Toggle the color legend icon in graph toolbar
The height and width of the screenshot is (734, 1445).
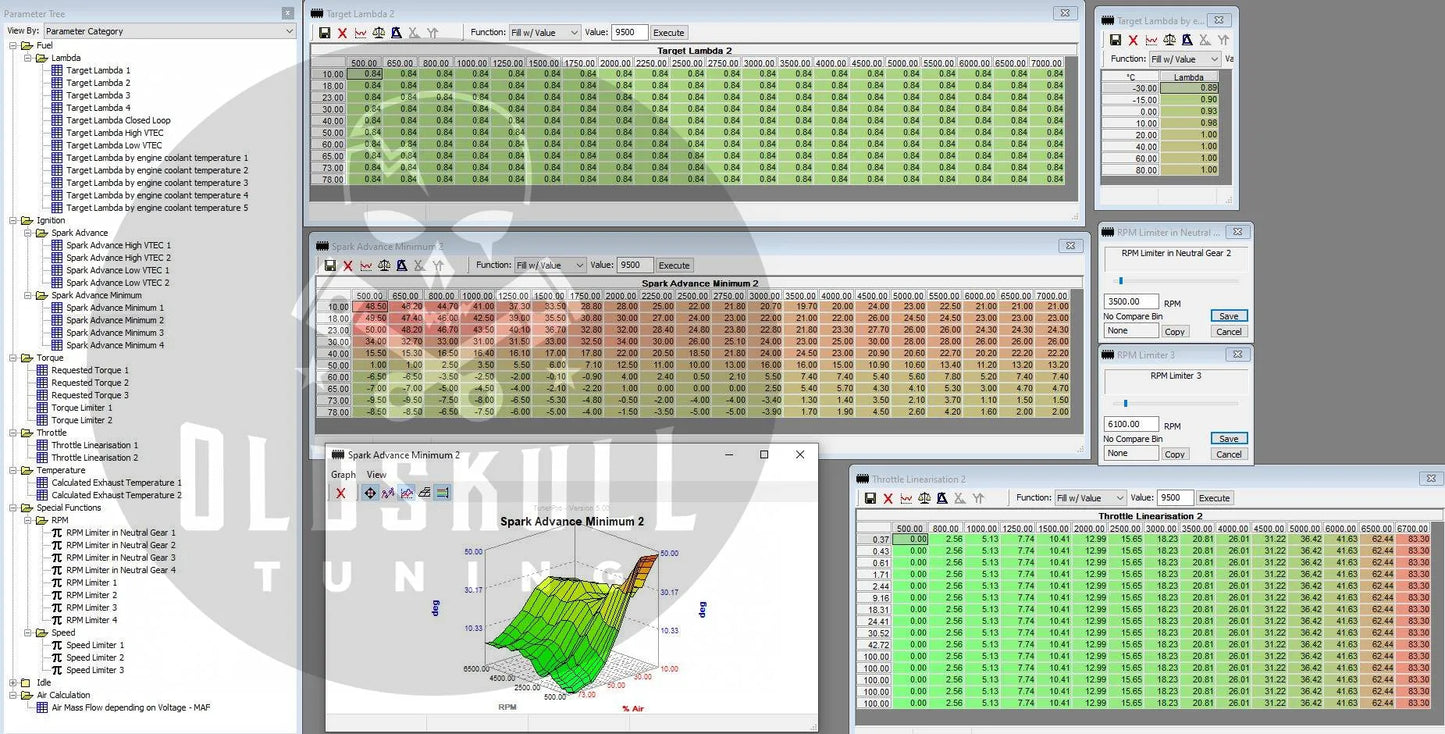[x=442, y=493]
